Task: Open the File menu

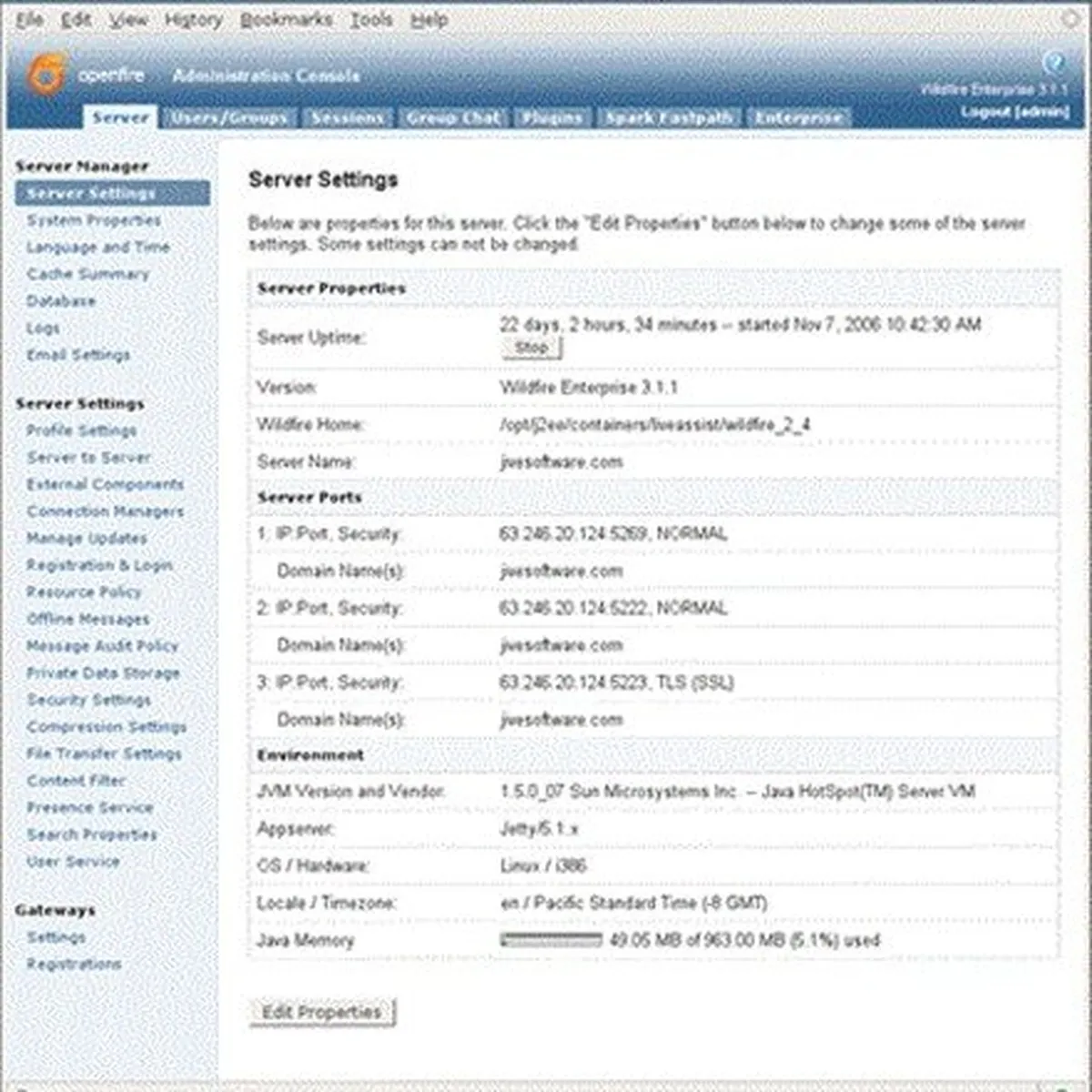Action: (29, 19)
